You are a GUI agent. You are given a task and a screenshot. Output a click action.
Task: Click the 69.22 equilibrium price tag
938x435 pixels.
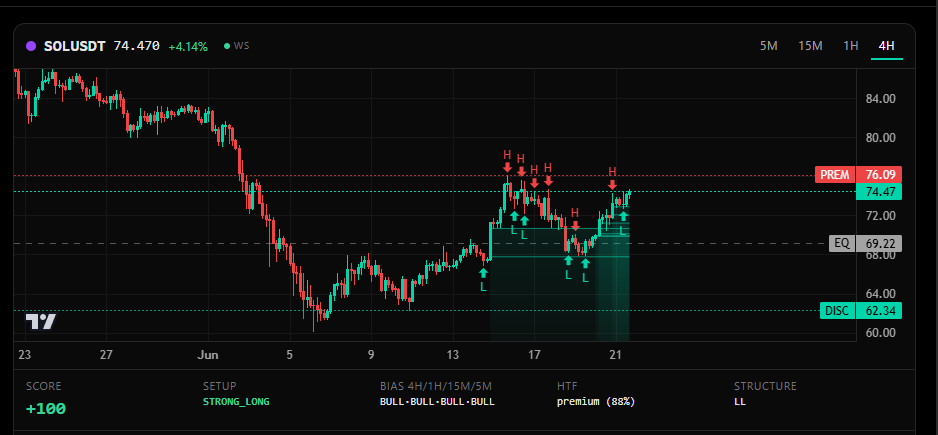point(879,244)
